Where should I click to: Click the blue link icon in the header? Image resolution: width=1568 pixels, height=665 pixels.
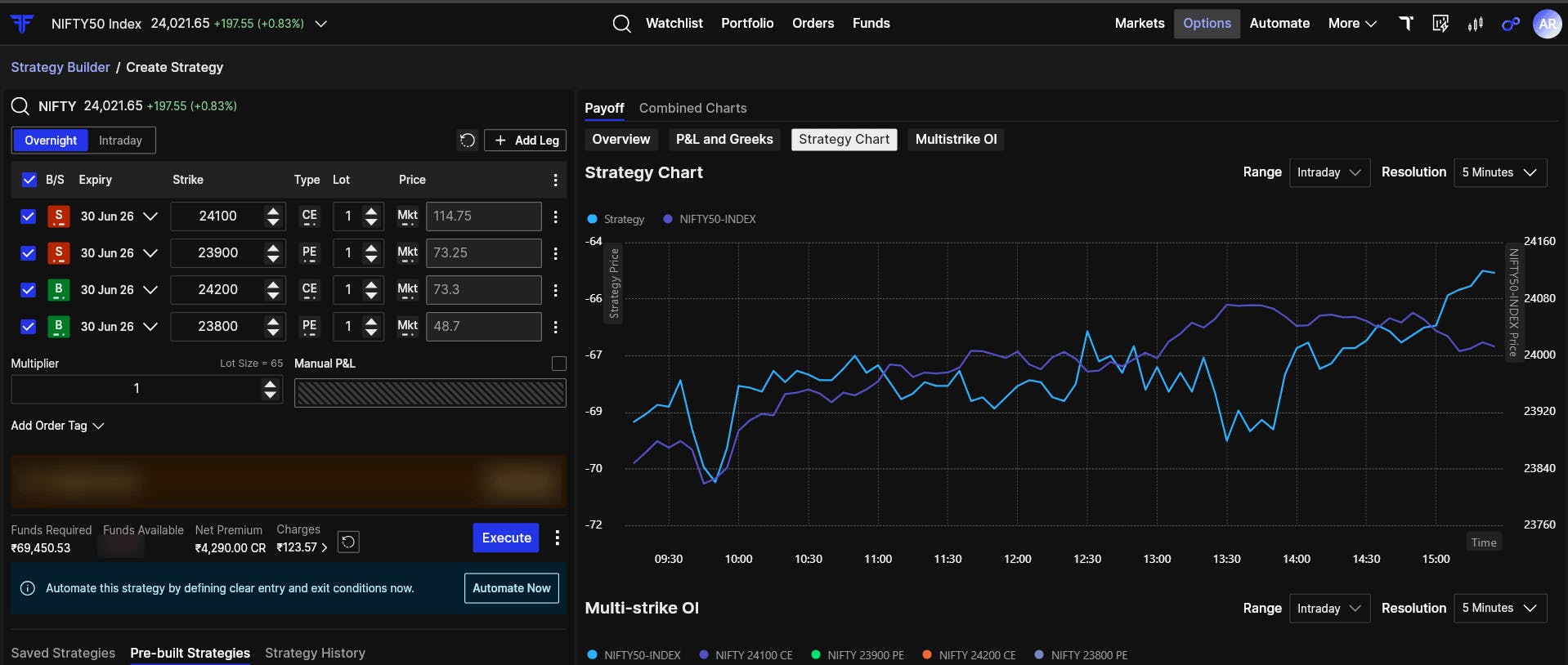(1511, 24)
